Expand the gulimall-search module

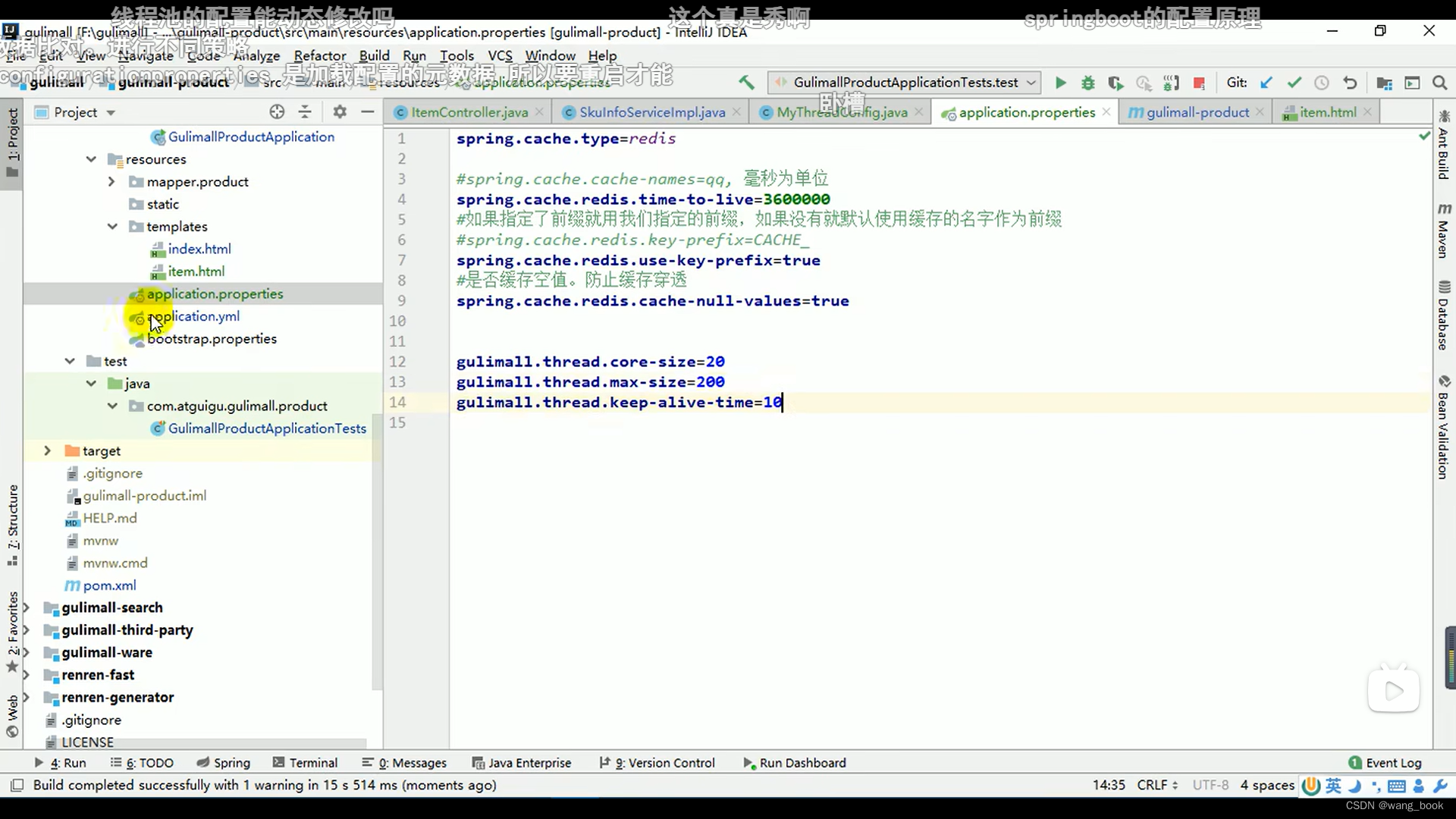pyautogui.click(x=27, y=608)
